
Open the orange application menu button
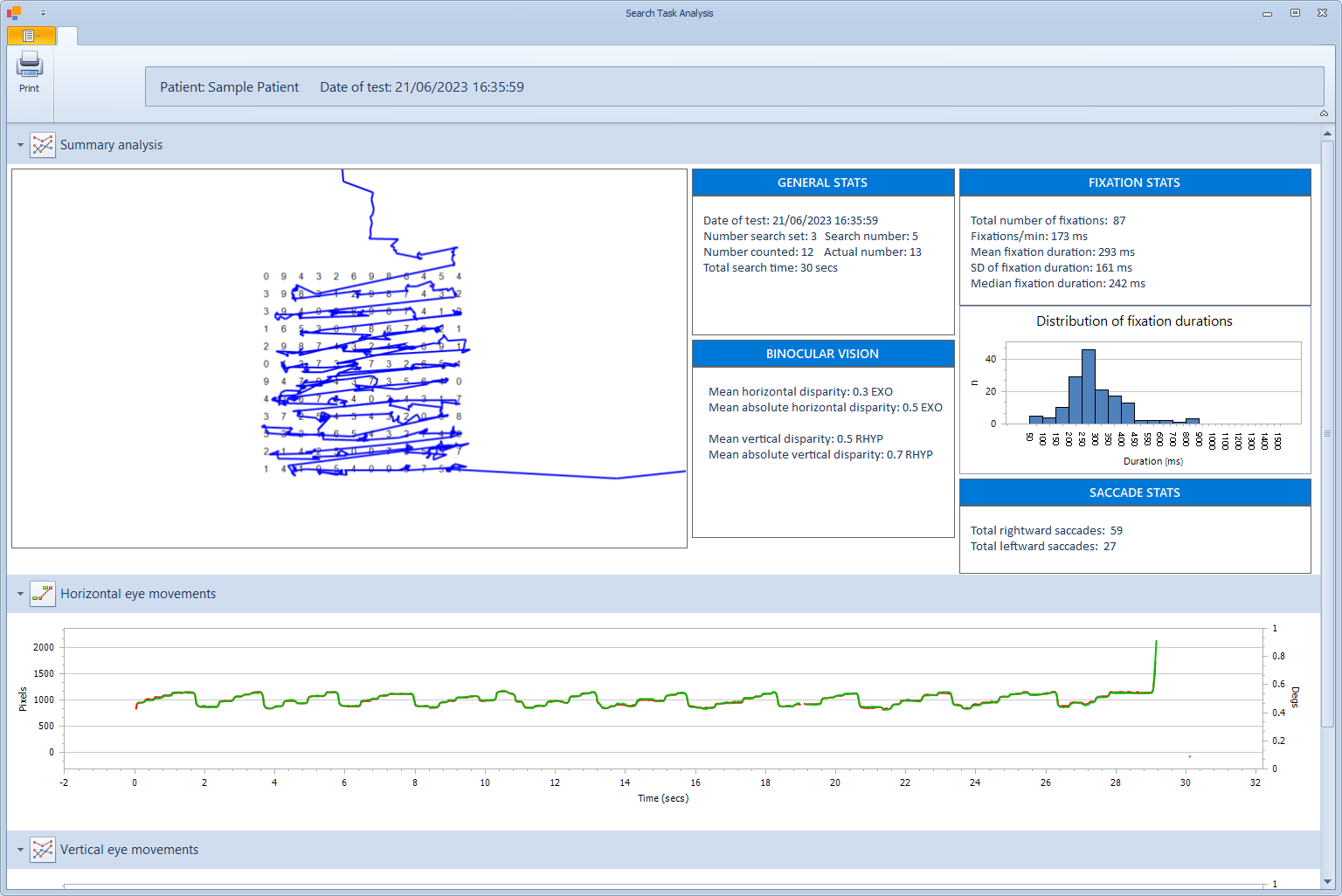(31, 36)
